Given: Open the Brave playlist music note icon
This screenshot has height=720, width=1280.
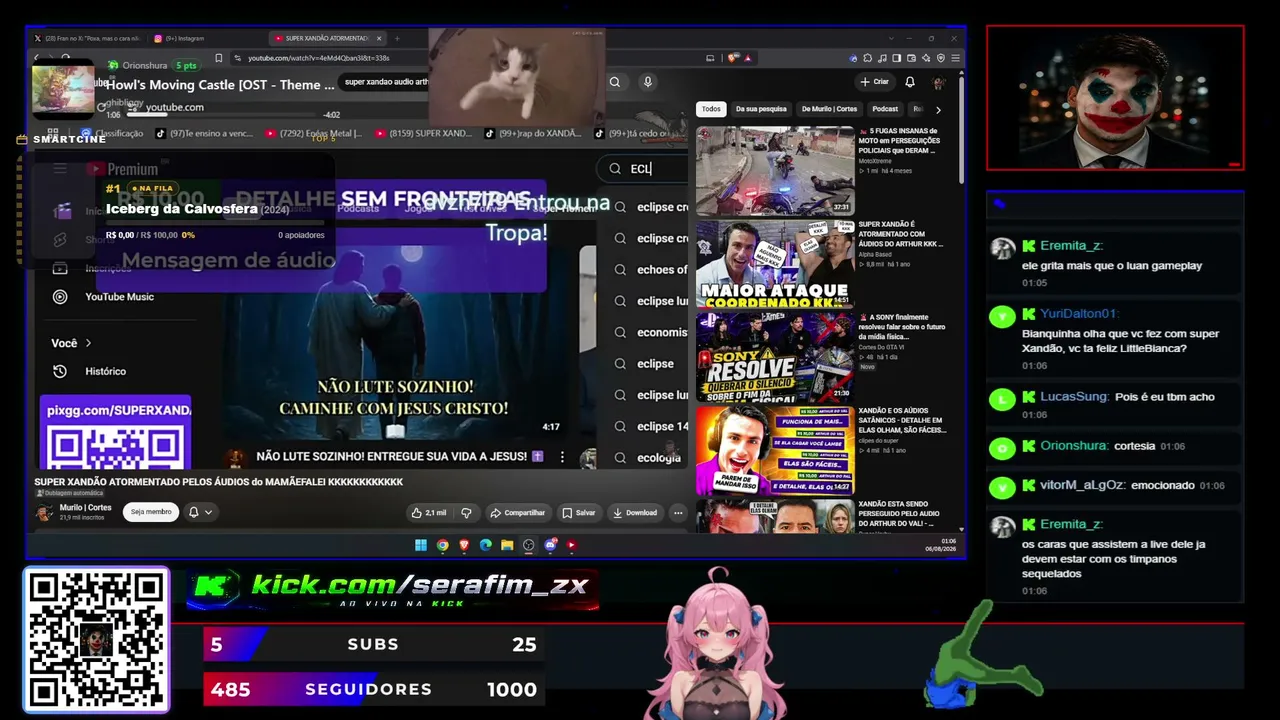Looking at the screenshot, I should click(x=883, y=58).
